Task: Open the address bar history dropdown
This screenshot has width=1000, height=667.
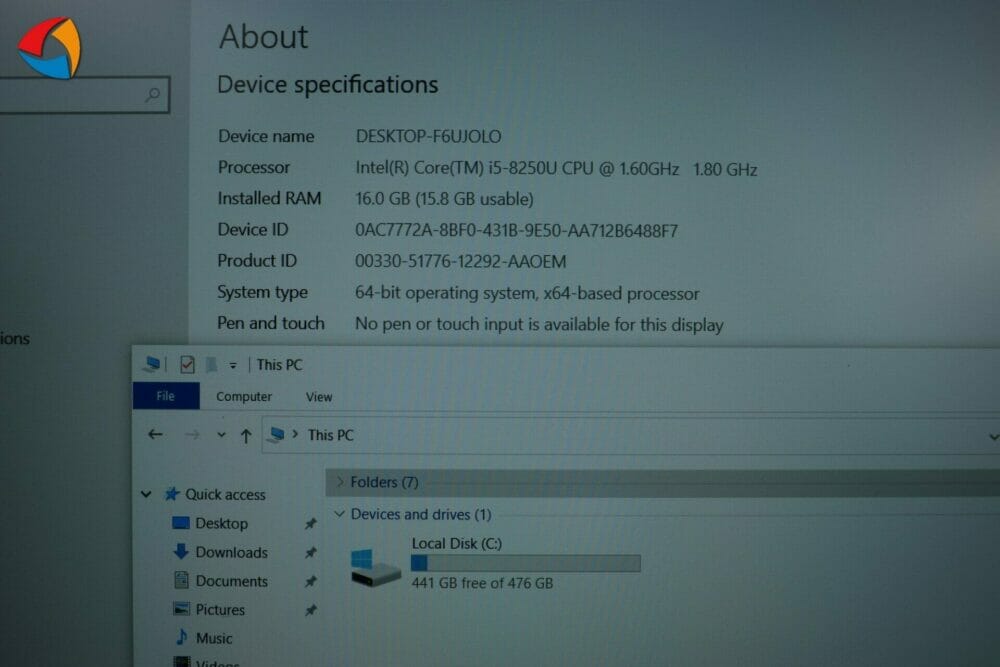Action: [x=993, y=437]
